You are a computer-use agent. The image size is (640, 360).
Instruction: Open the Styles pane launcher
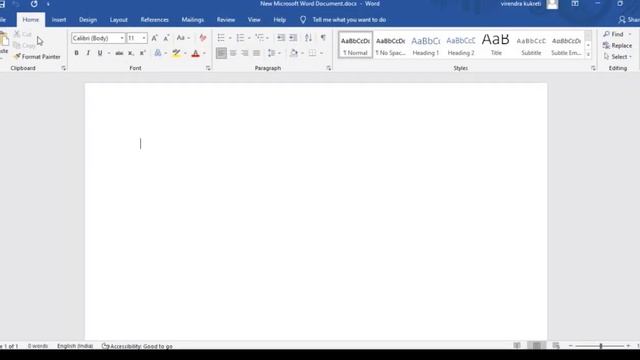tap(593, 68)
